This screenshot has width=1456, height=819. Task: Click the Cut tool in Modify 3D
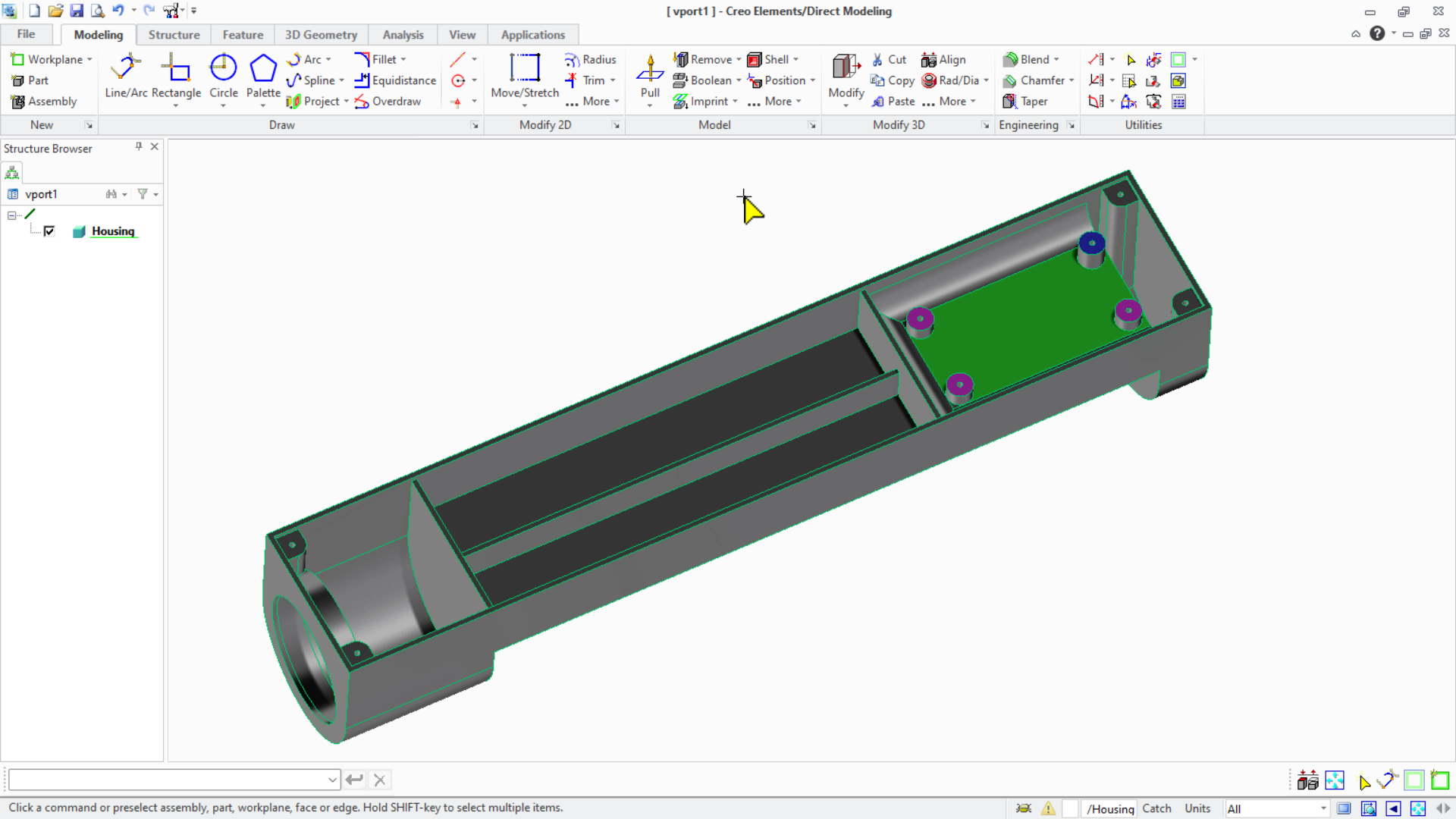(x=889, y=59)
